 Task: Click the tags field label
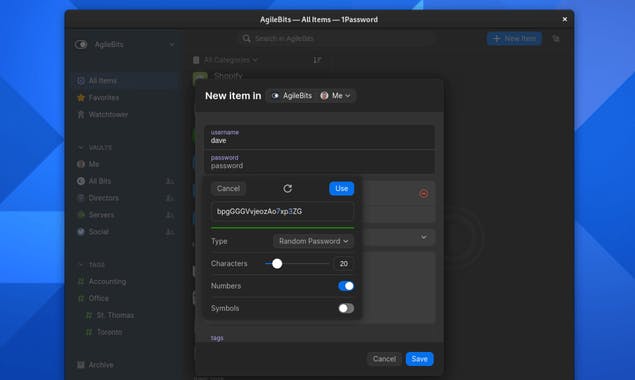coord(217,338)
